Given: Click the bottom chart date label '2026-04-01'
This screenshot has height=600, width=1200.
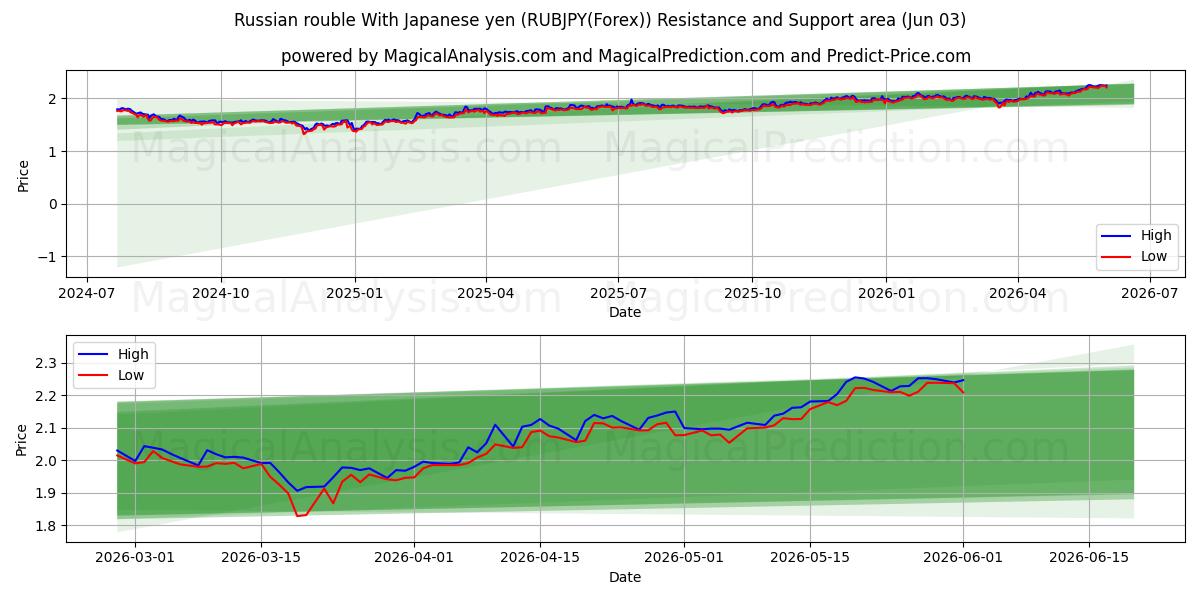Looking at the screenshot, I should coord(414,559).
